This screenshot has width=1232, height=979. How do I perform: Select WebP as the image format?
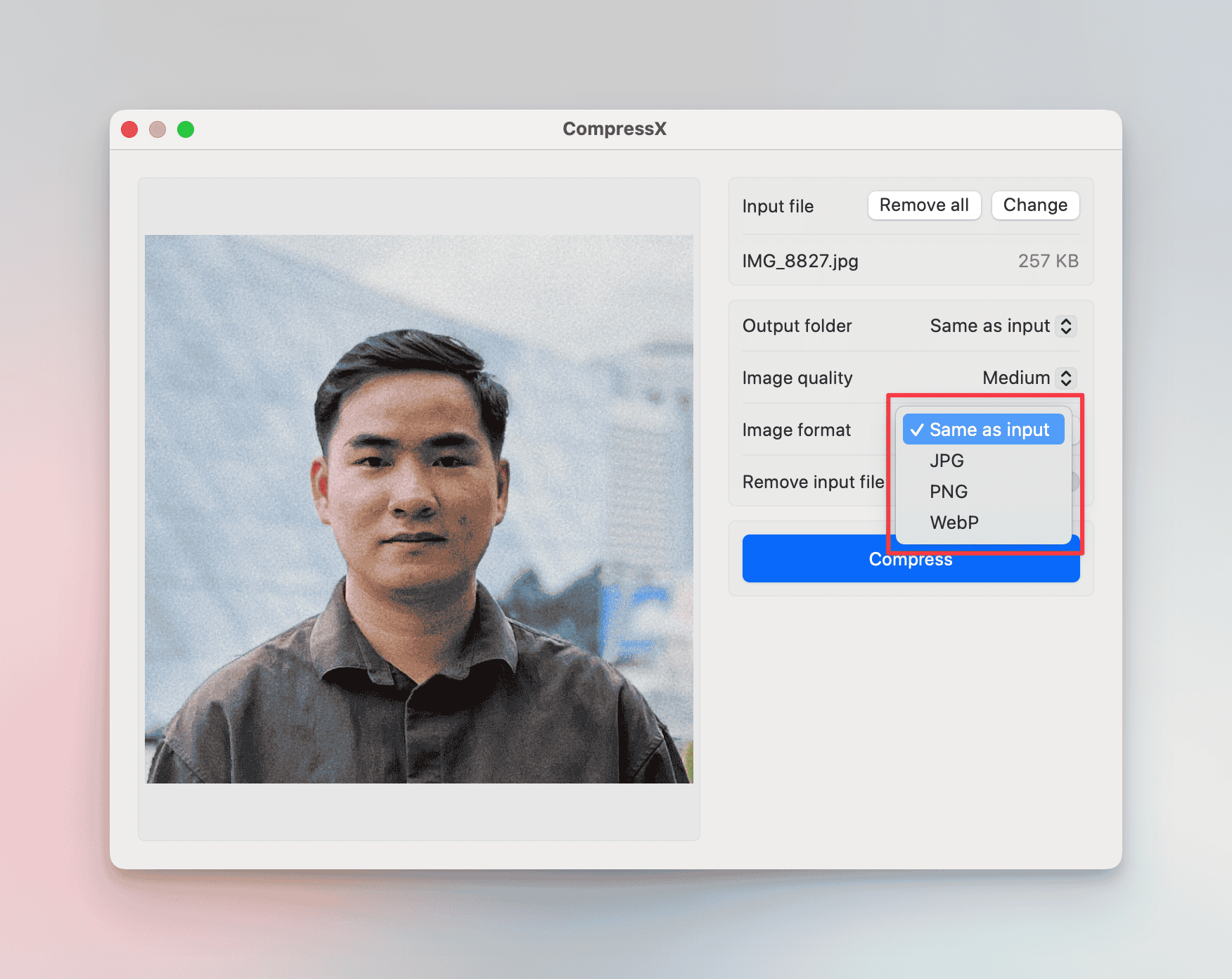[954, 523]
